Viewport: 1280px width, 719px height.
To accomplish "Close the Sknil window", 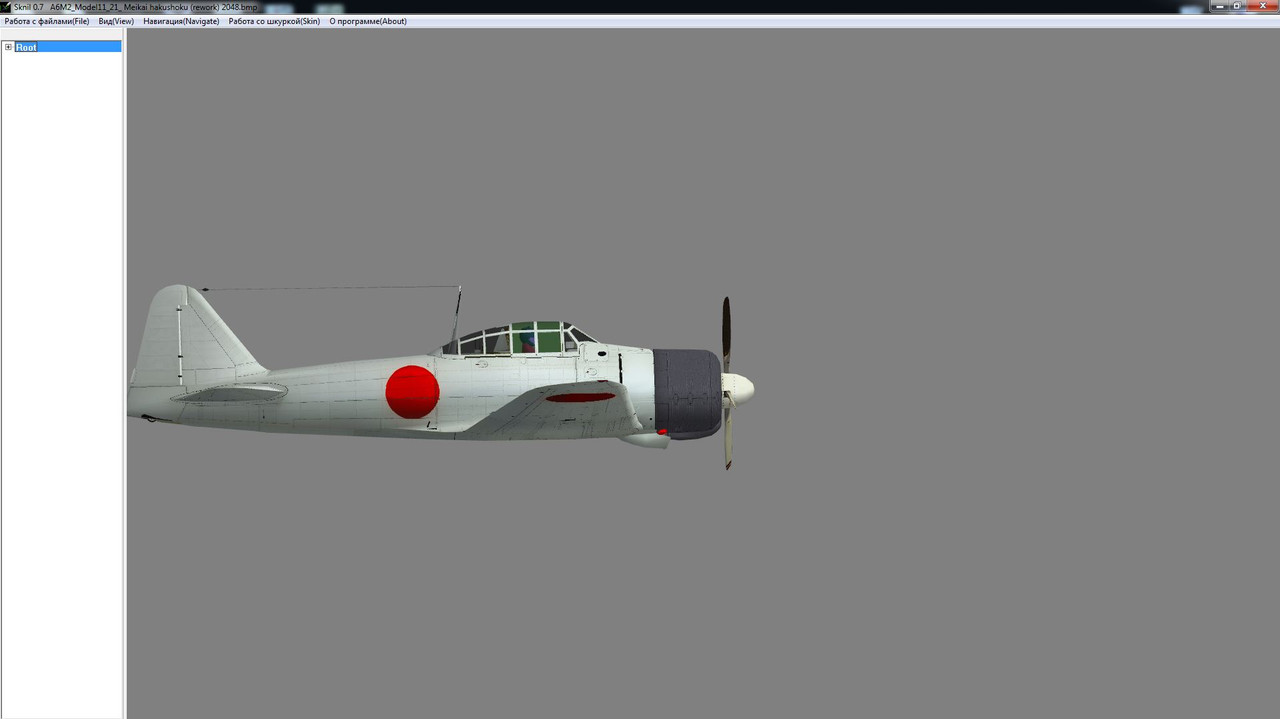I will pyautogui.click(x=1260, y=6).
